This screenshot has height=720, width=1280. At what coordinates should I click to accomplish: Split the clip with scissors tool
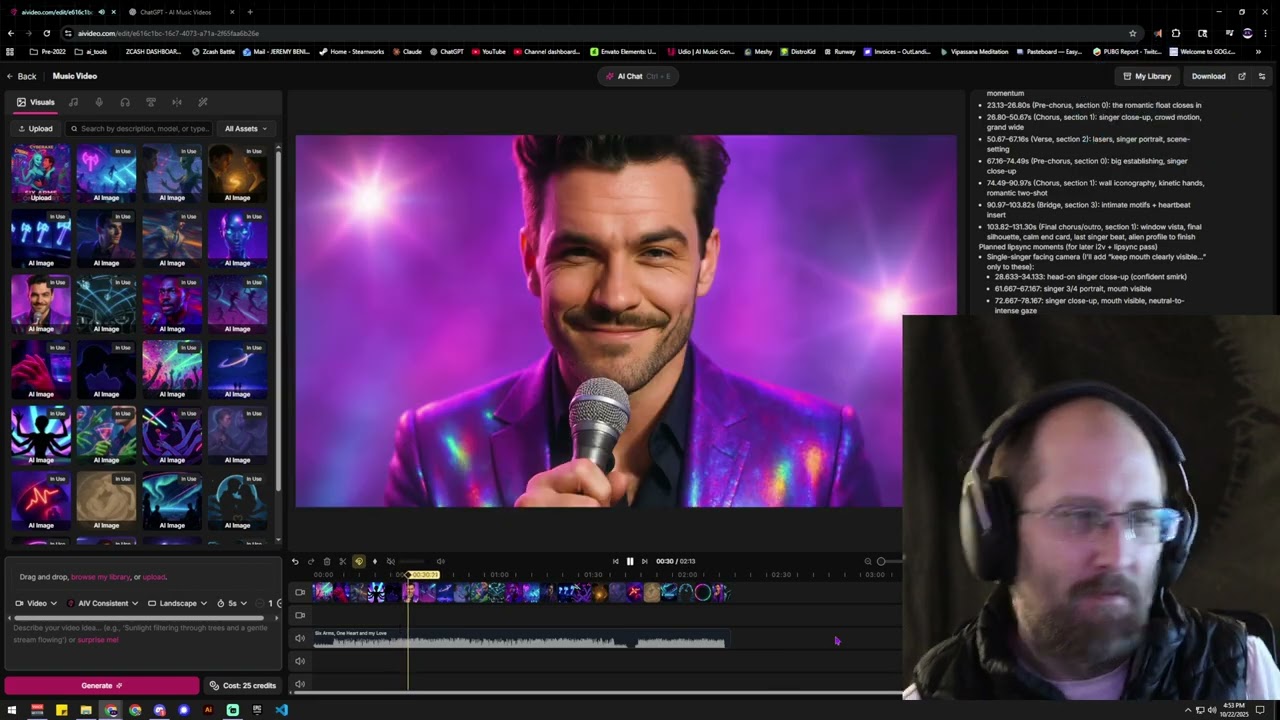343,561
